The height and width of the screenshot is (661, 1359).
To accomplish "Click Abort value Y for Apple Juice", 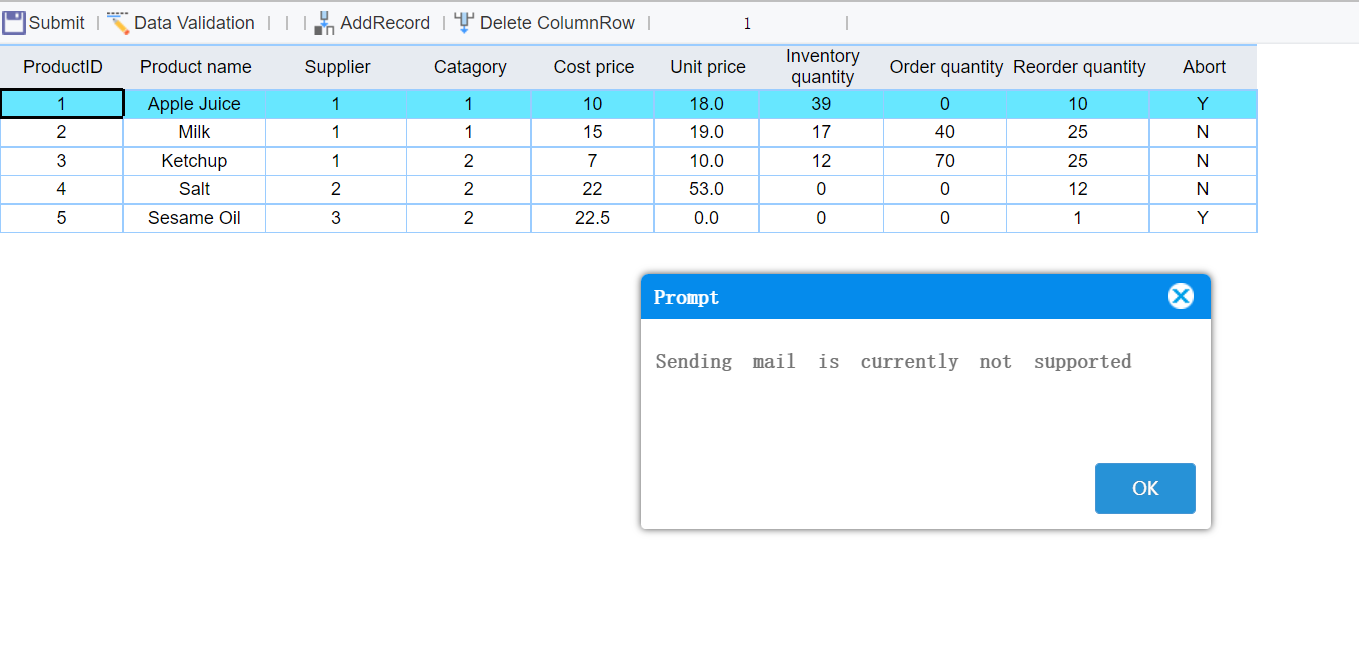I will pyautogui.click(x=1204, y=104).
